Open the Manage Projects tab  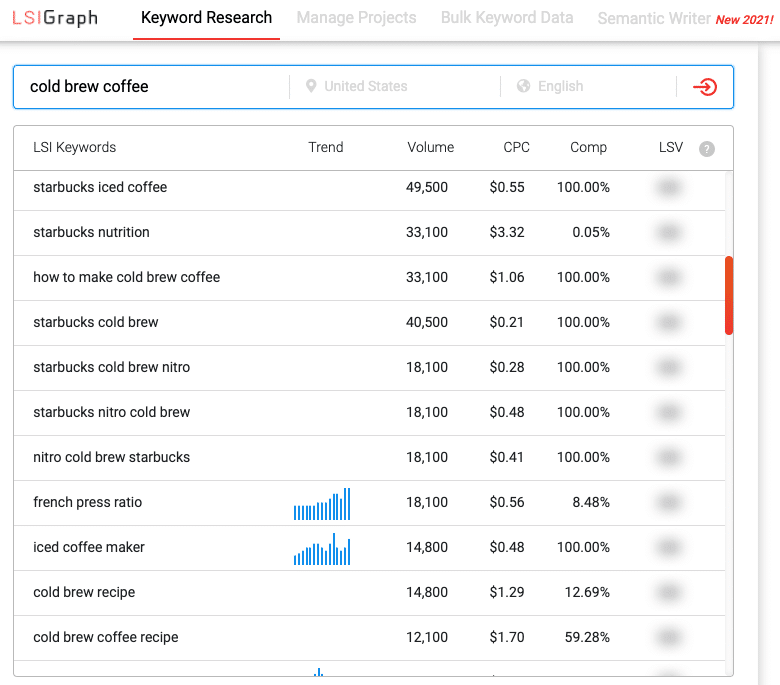pos(356,18)
